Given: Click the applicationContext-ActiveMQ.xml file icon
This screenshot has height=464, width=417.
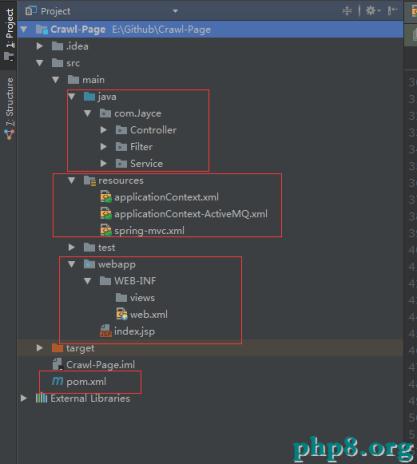Looking at the screenshot, I should click(106, 214).
